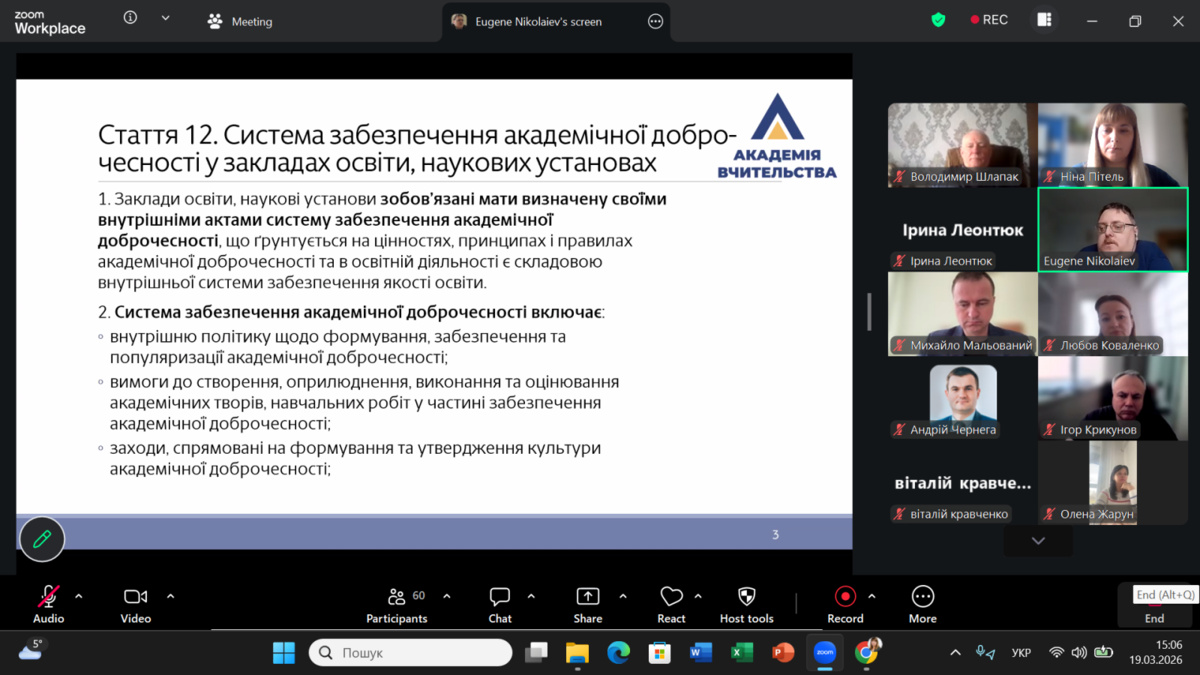The height and width of the screenshot is (675, 1200).
Task: Unmute microphone with the Audio button
Action: click(48, 597)
